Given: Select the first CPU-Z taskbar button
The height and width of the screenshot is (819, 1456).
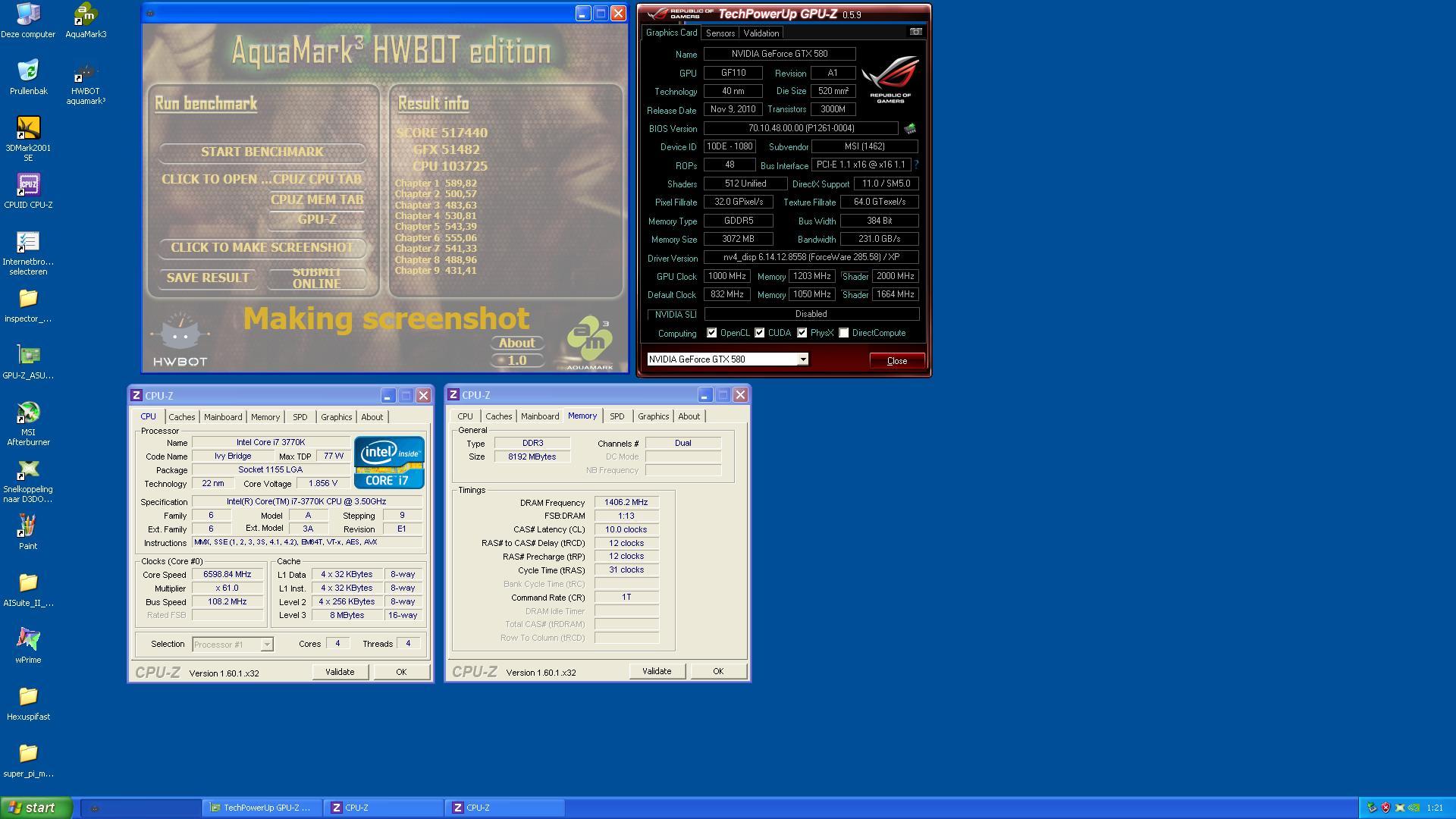Looking at the screenshot, I should point(384,808).
